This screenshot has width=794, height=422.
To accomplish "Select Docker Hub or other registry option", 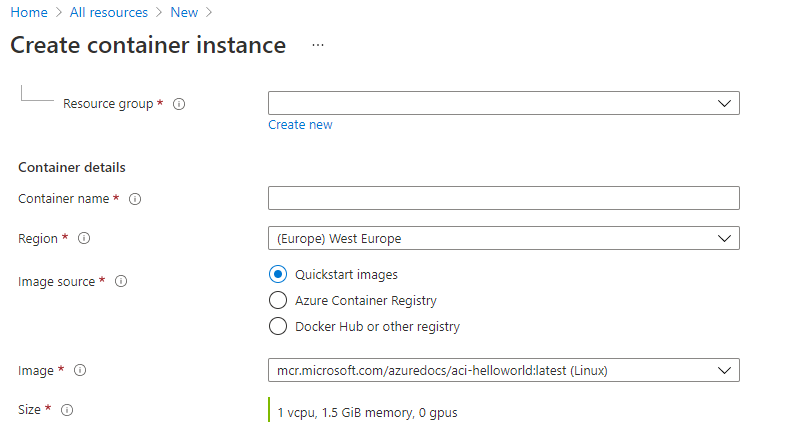I will click(278, 327).
